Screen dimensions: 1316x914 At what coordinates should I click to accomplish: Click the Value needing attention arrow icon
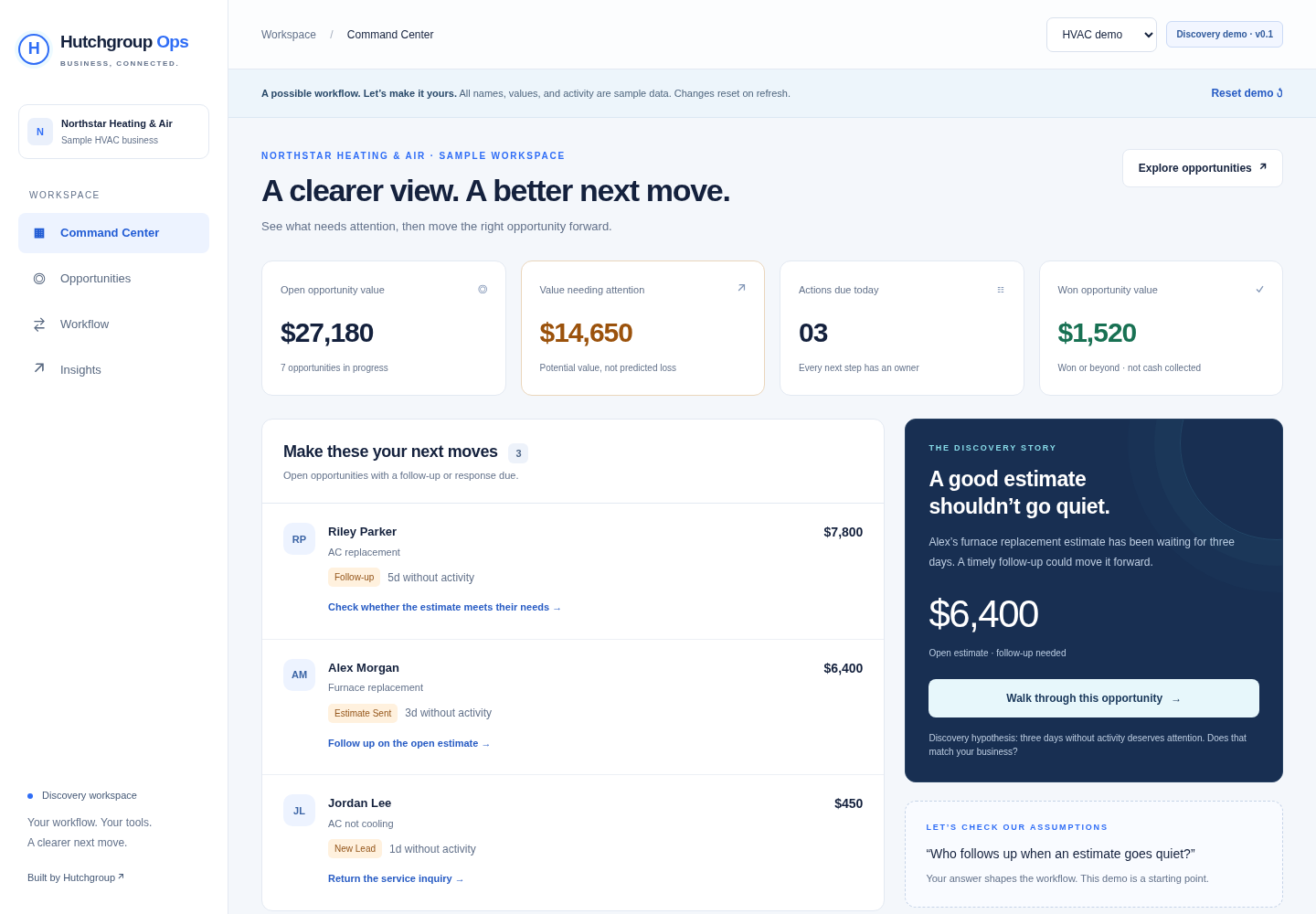[741, 288]
